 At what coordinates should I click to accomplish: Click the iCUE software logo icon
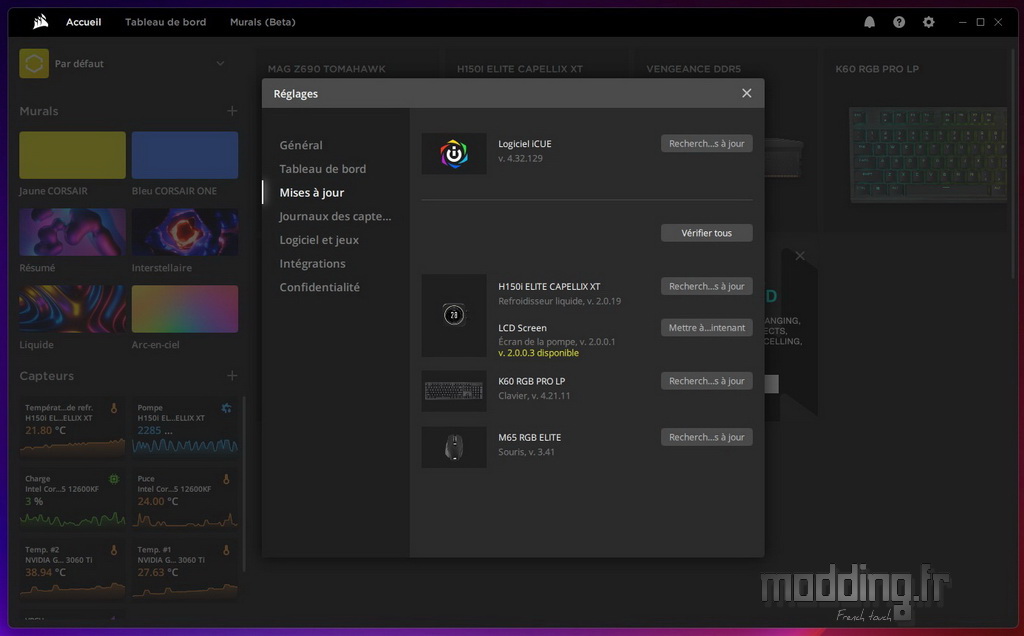tap(454, 154)
